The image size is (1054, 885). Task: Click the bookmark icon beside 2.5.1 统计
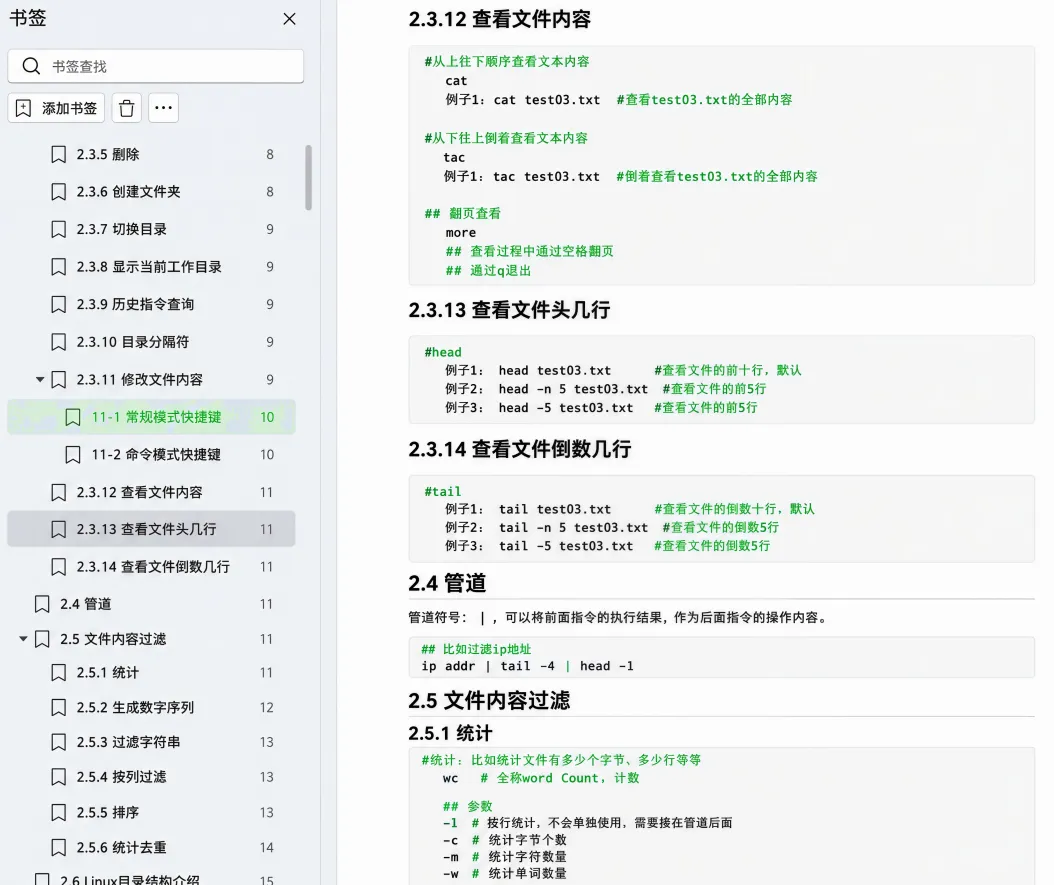[x=58, y=673]
